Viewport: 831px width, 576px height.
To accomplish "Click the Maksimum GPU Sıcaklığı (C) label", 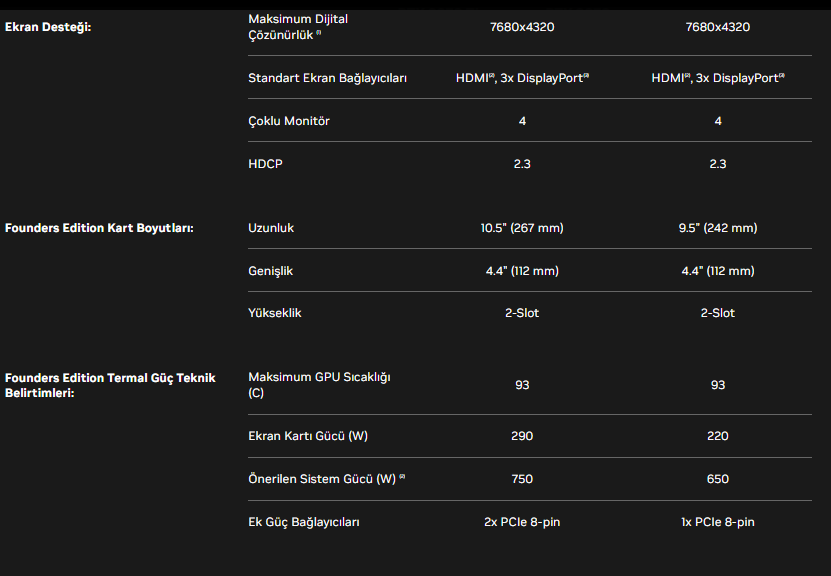I will pos(319,385).
